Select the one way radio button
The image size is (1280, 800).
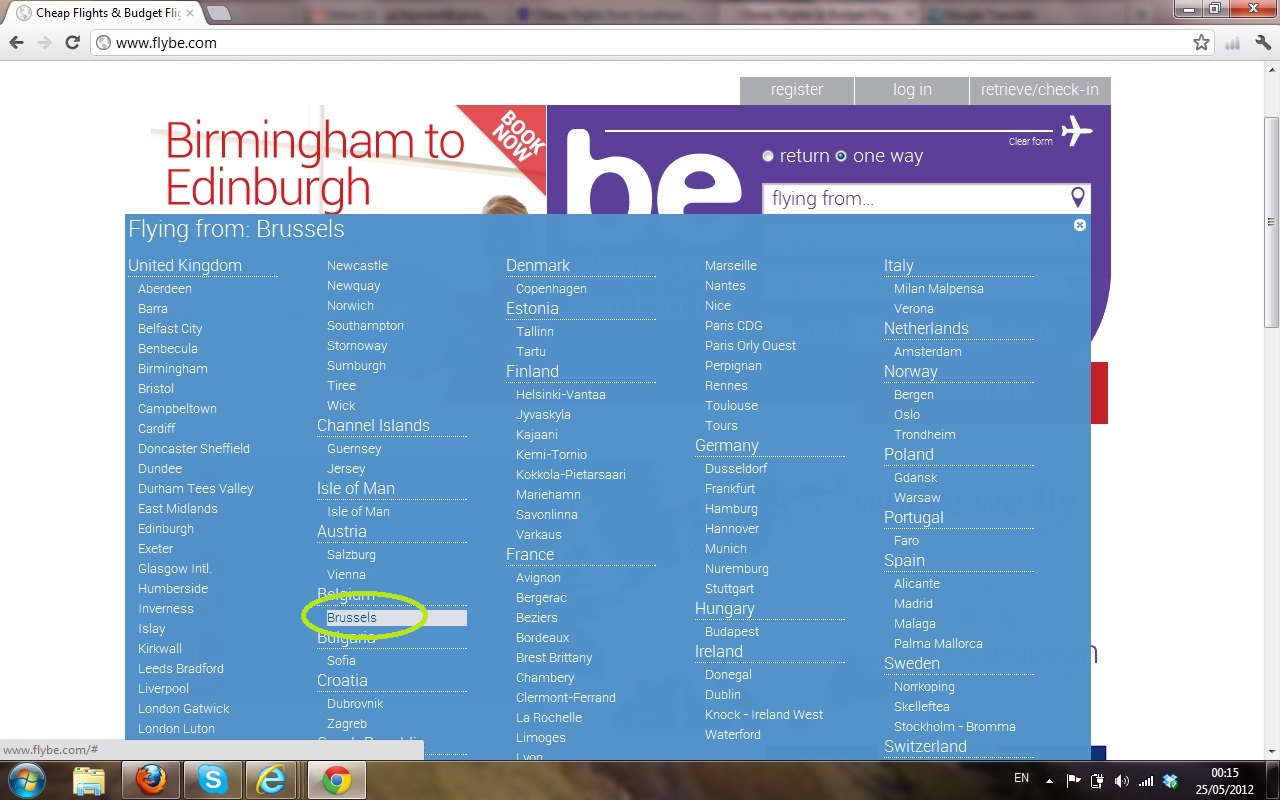click(x=841, y=156)
